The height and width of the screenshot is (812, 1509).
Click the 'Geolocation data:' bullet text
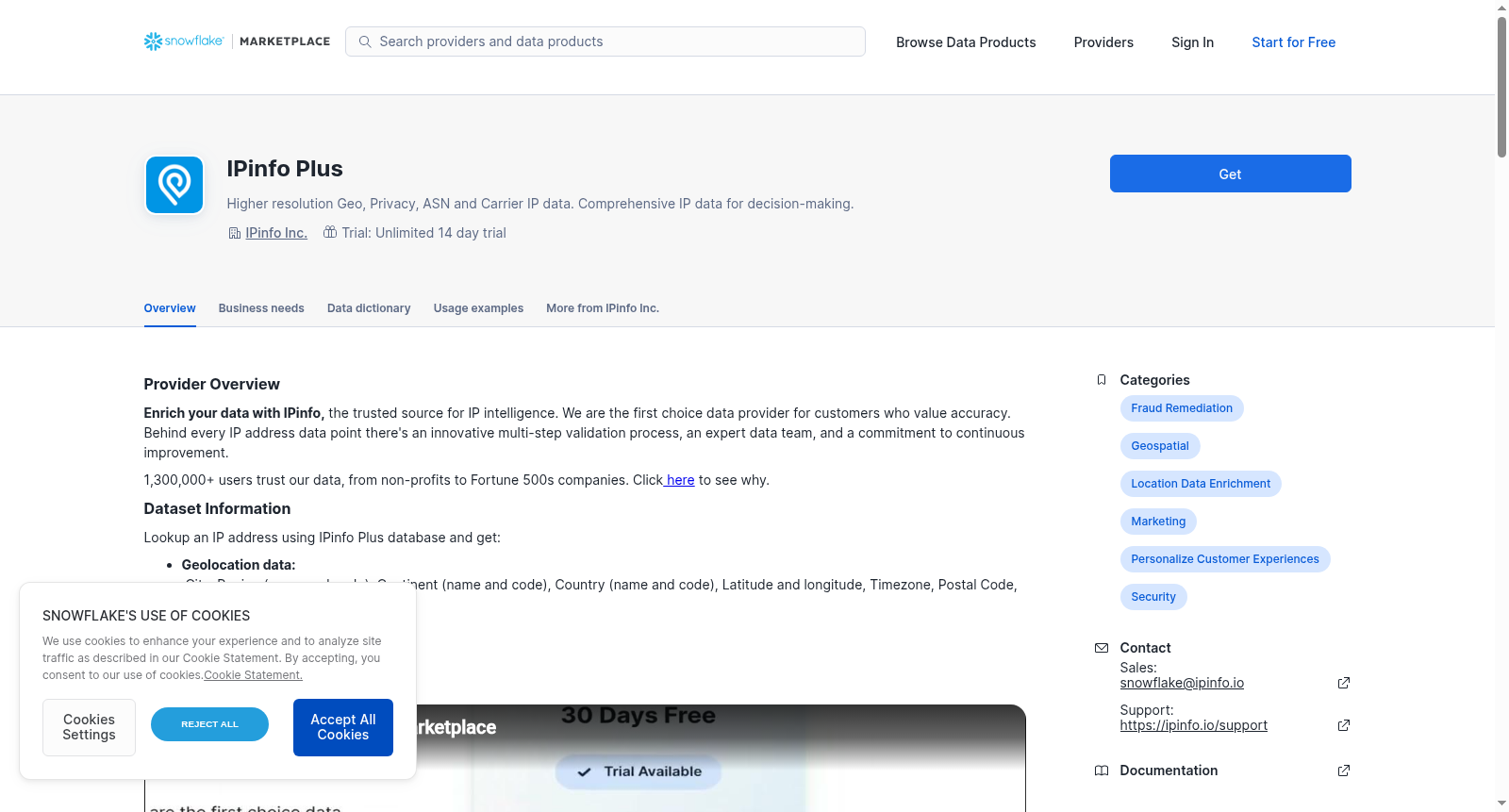(x=239, y=565)
